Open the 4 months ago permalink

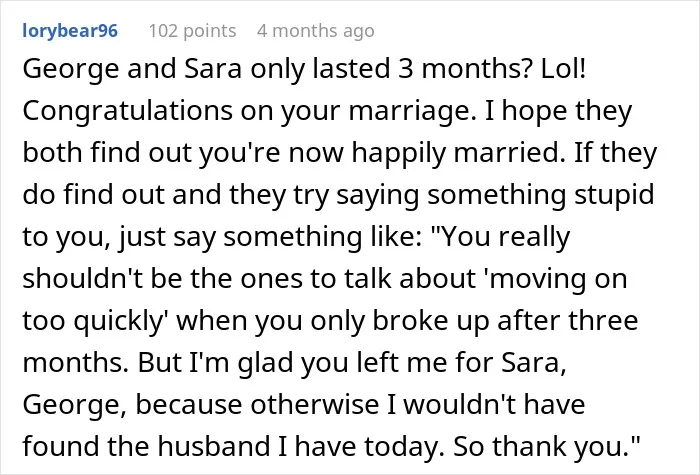click(x=316, y=31)
